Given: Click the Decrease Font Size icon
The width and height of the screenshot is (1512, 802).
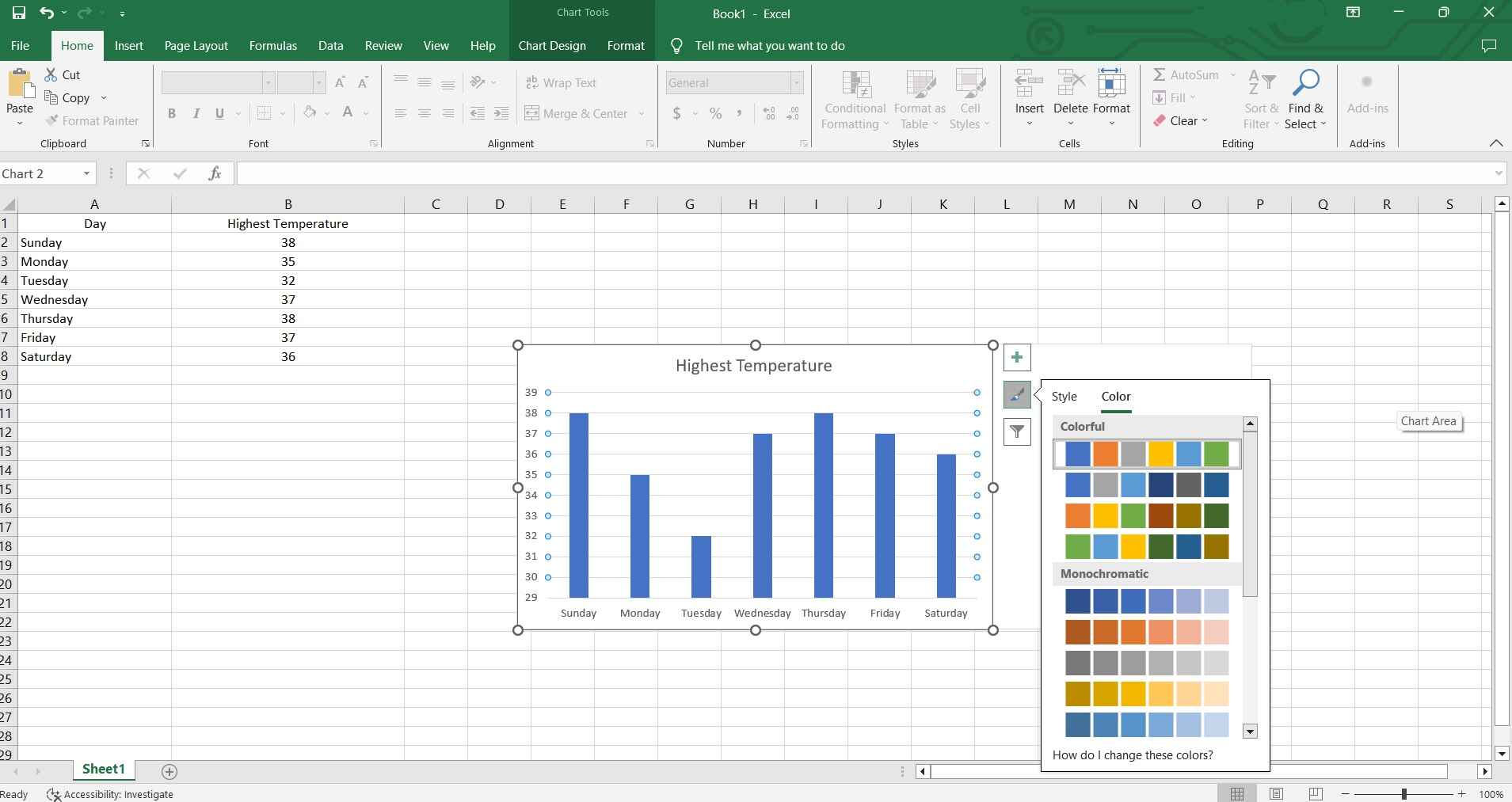Looking at the screenshot, I should point(364,82).
